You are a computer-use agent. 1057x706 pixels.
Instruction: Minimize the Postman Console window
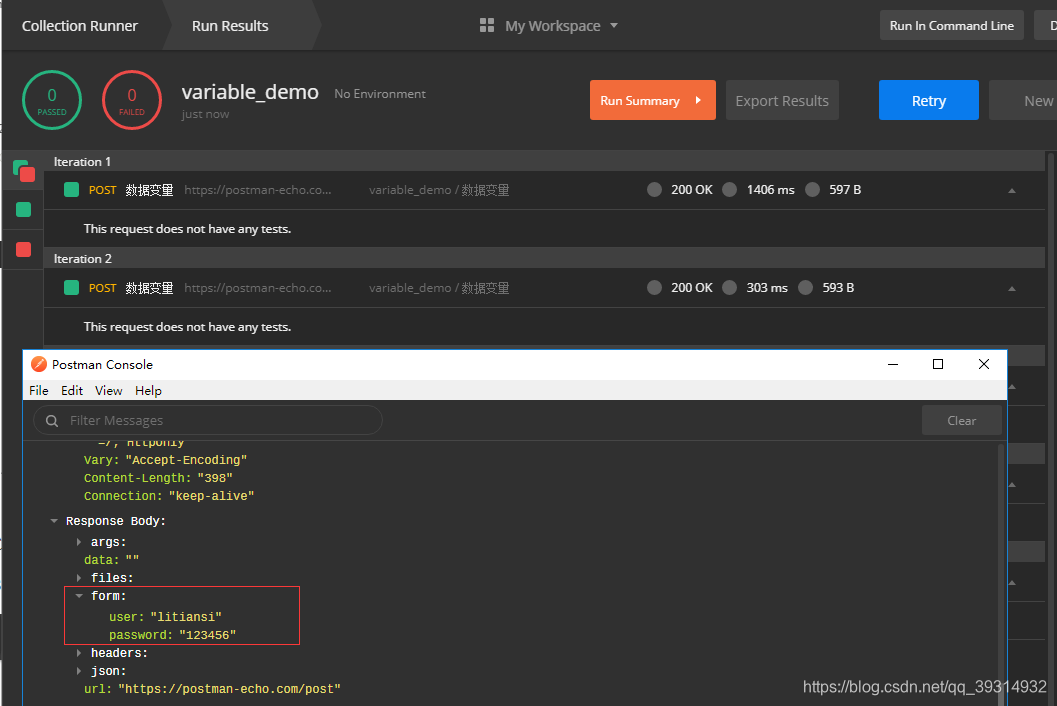(x=893, y=364)
